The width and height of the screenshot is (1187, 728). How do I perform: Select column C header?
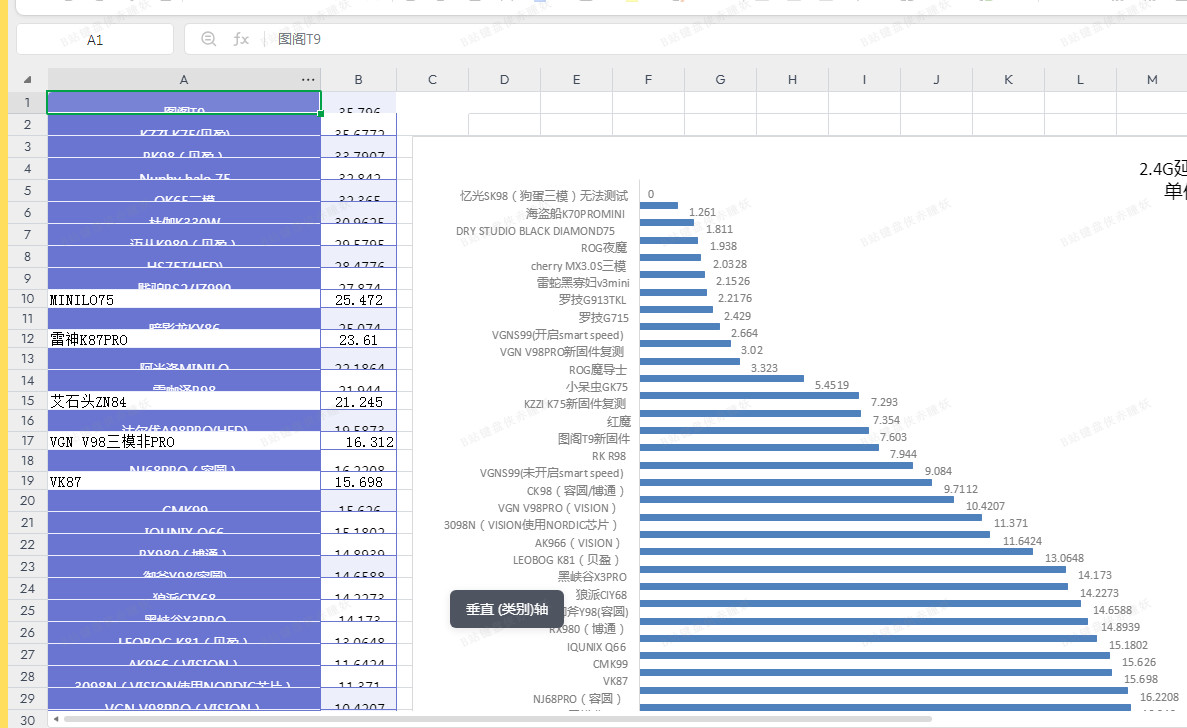pos(432,79)
